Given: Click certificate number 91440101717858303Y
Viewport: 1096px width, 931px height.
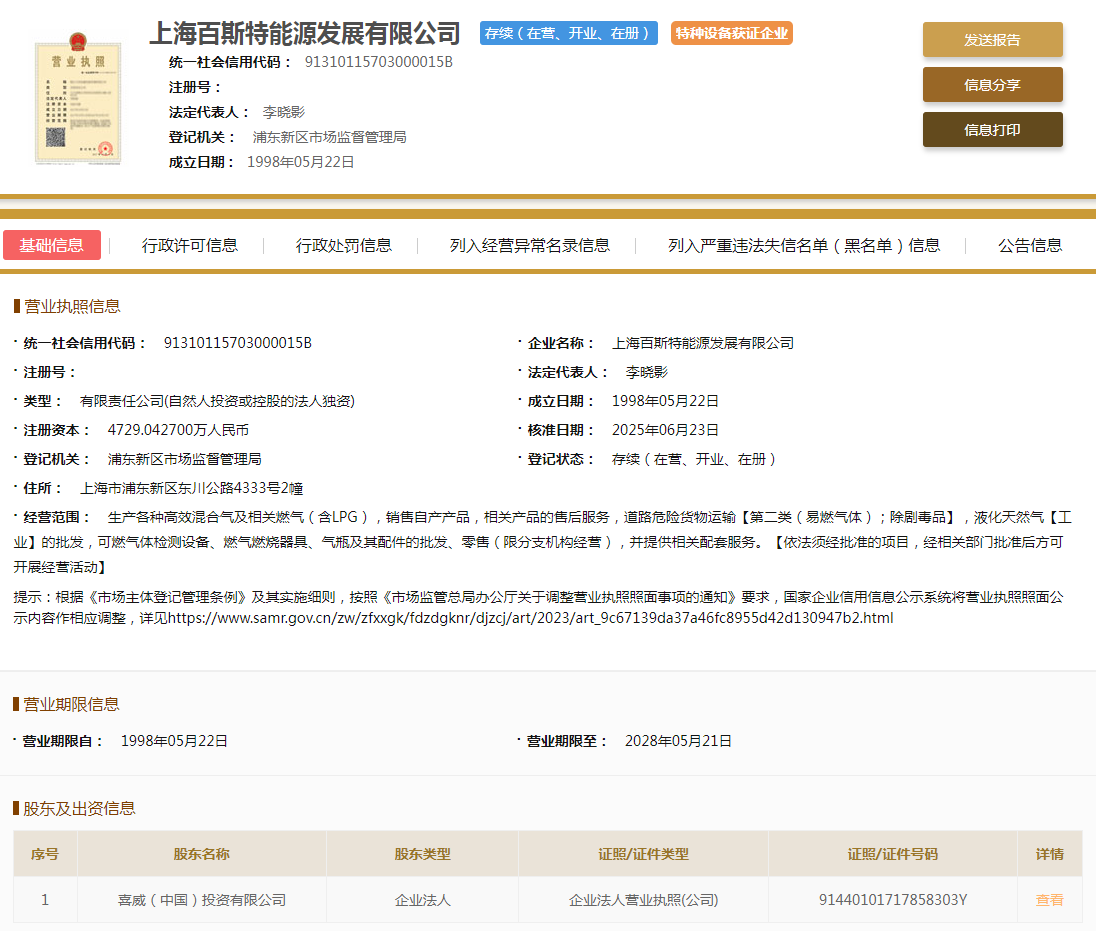Looking at the screenshot, I should coord(893,900).
